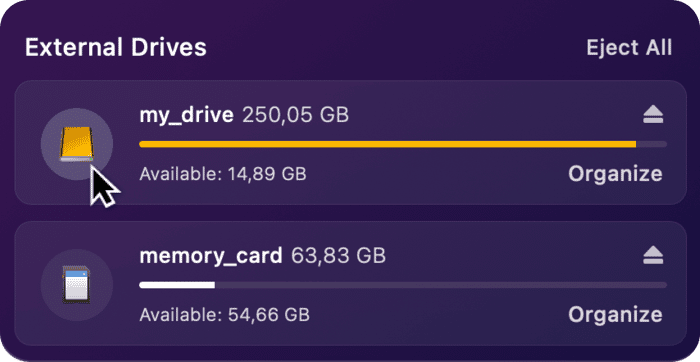This screenshot has width=700, height=362.
Task: Organize the memory_card volume
Action: pyautogui.click(x=615, y=315)
